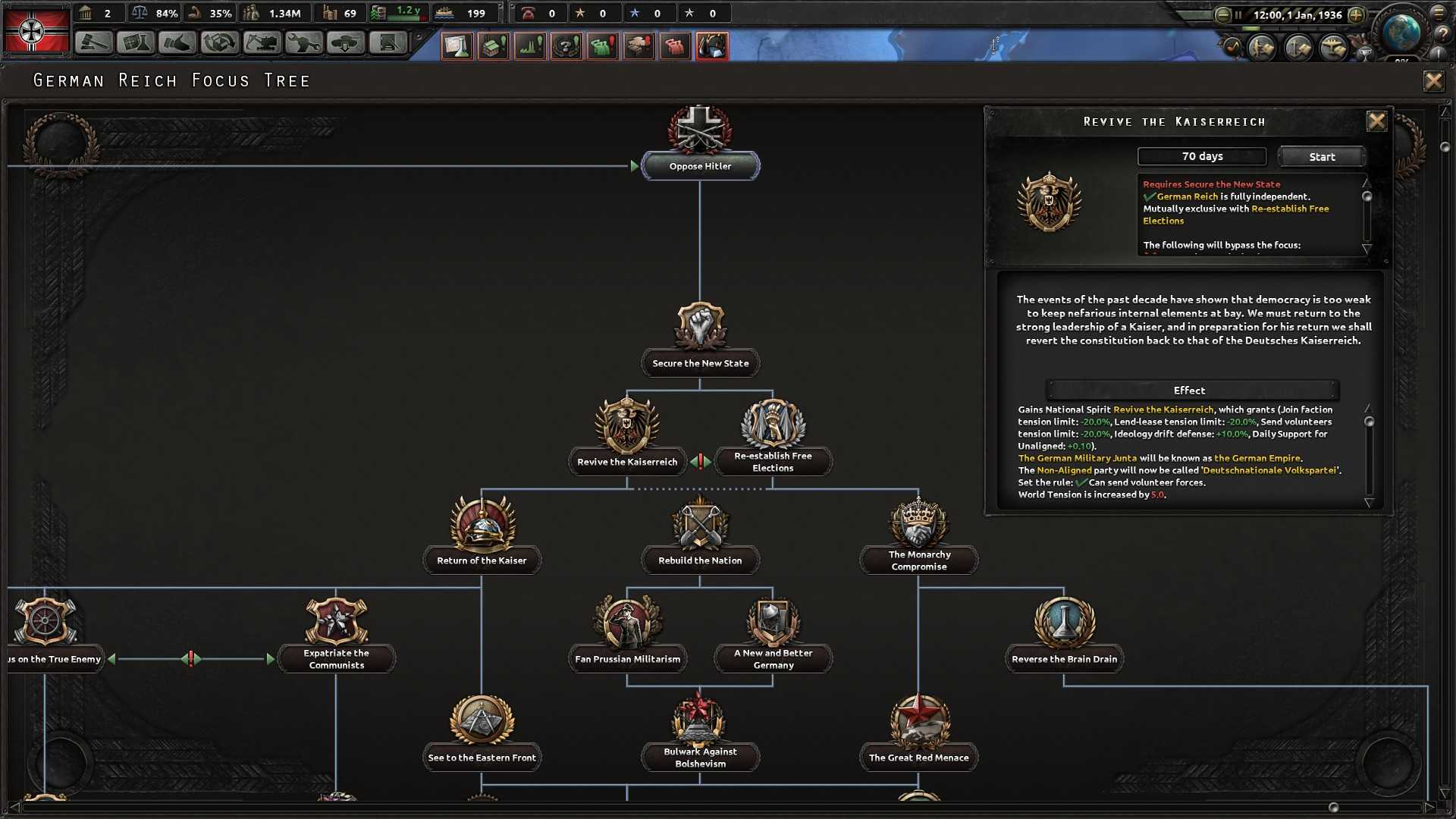Open the German Reich flag country view
The image size is (1456, 819).
[x=36, y=30]
